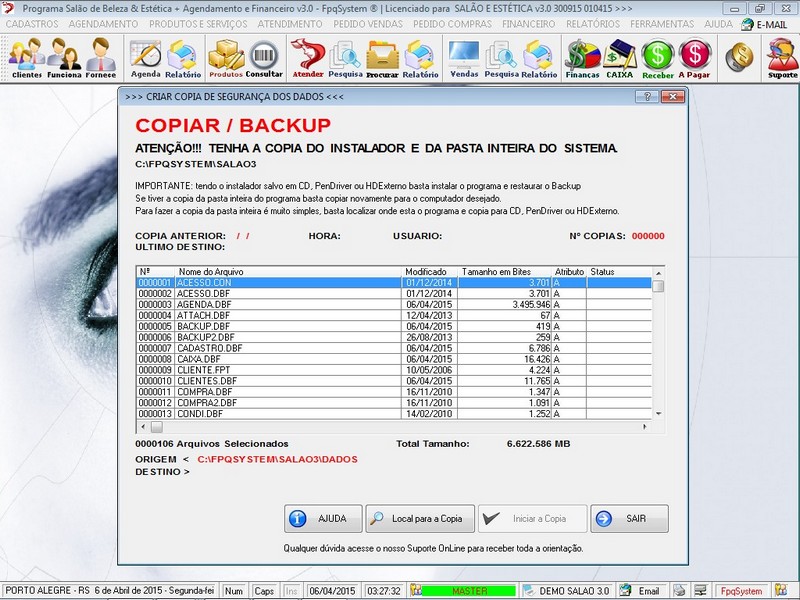
Task: Open the Produtos boxes icon
Action: [x=226, y=58]
